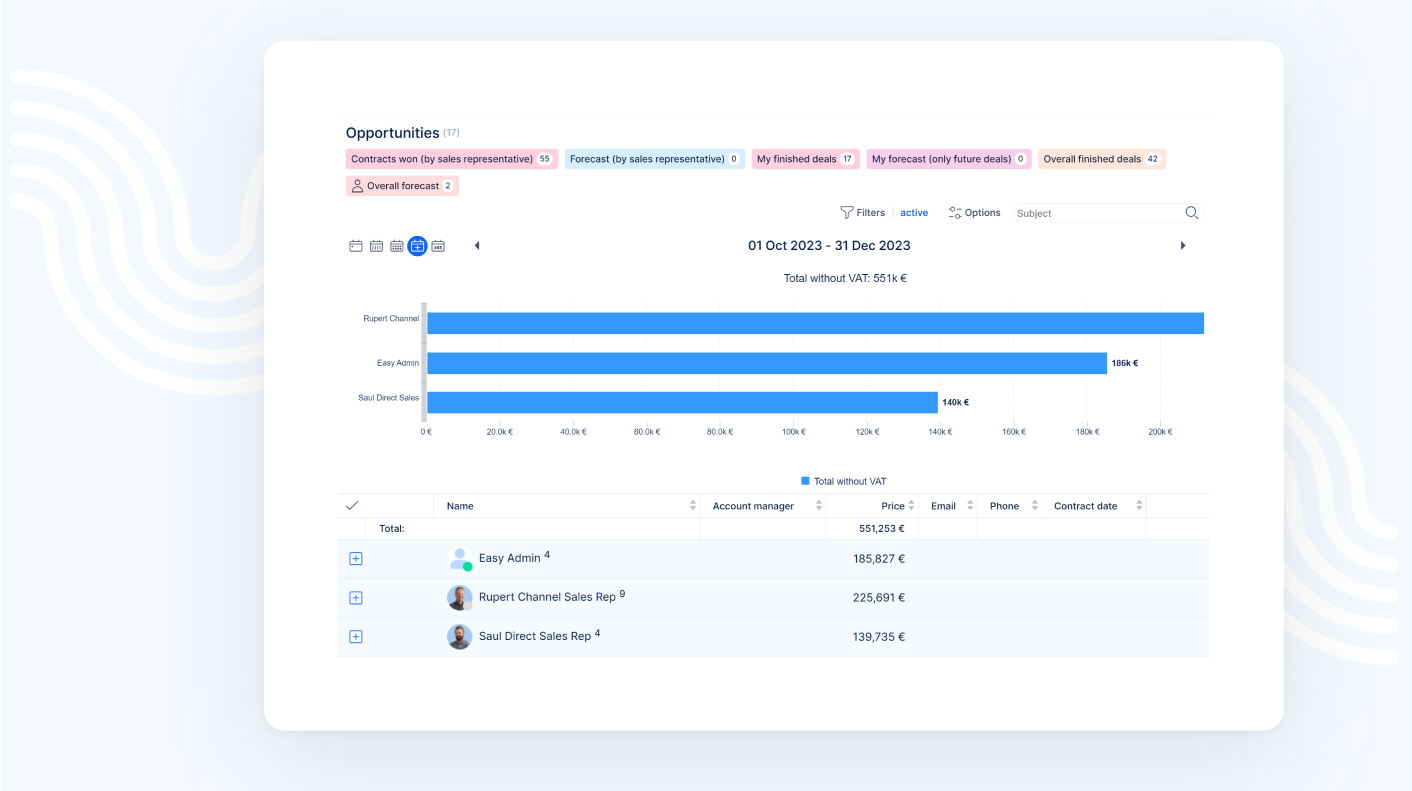Image resolution: width=1412 pixels, height=791 pixels.
Task: Focus the Subject search input field
Action: [x=1096, y=213]
